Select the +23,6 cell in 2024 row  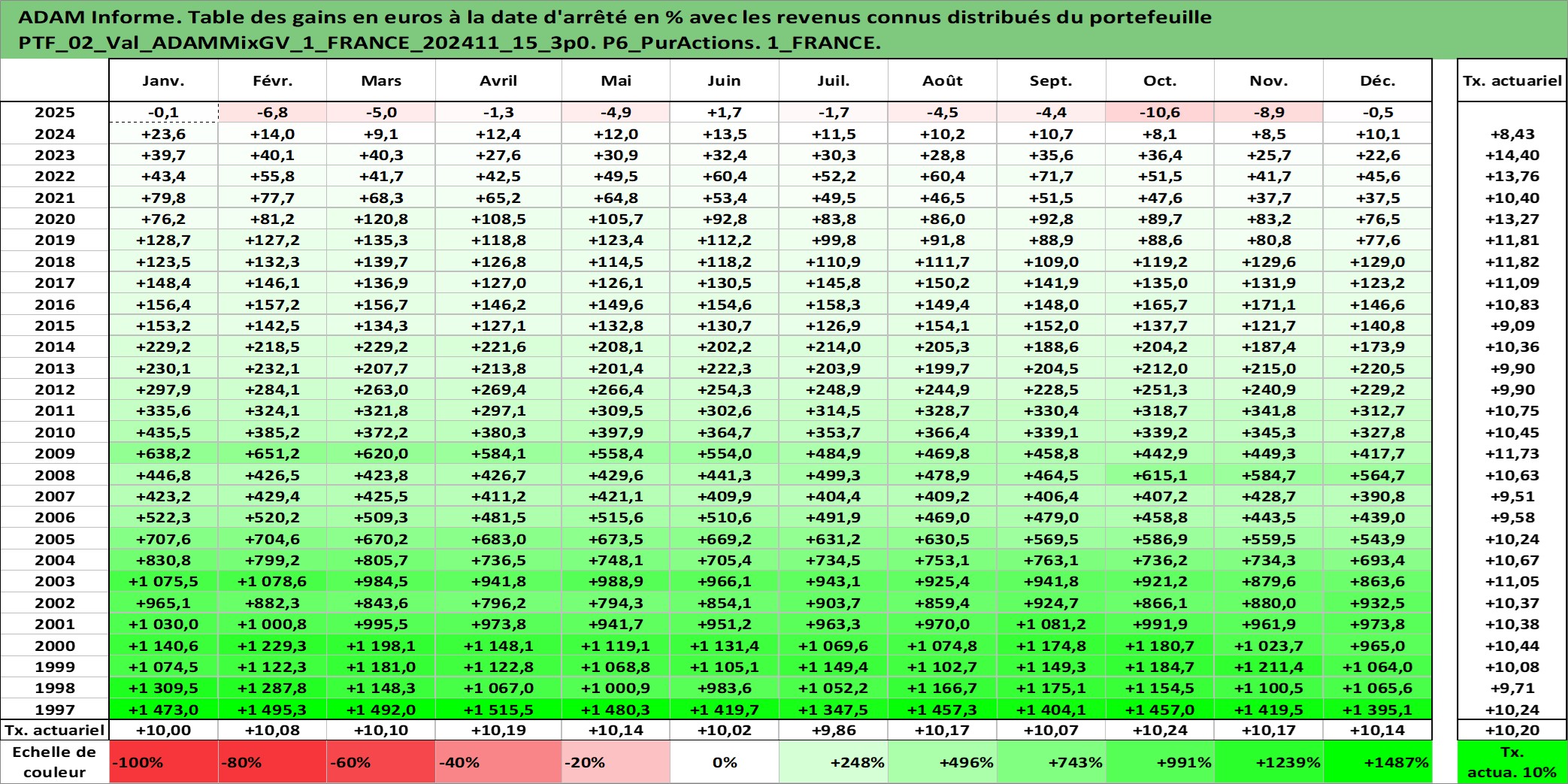pyautogui.click(x=164, y=134)
